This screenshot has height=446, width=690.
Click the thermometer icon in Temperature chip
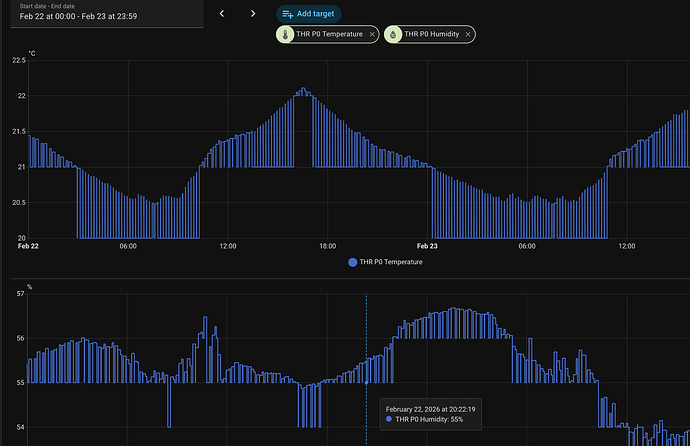point(286,35)
